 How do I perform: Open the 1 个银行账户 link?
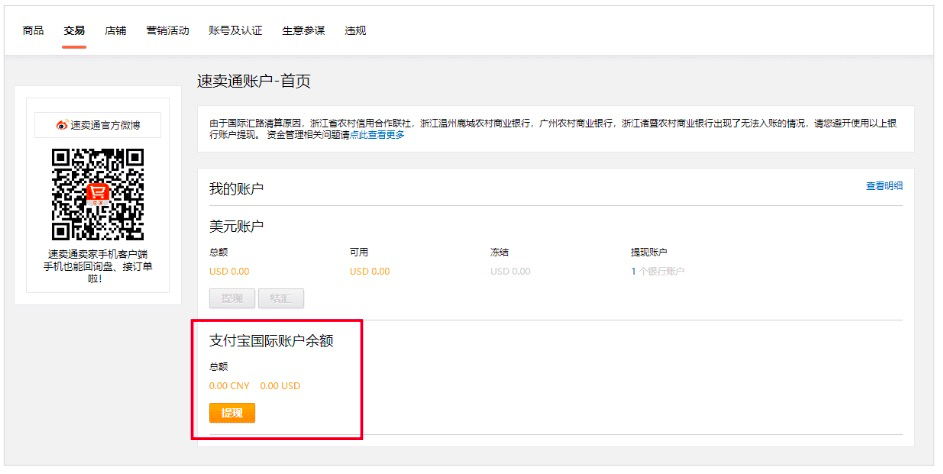click(657, 271)
